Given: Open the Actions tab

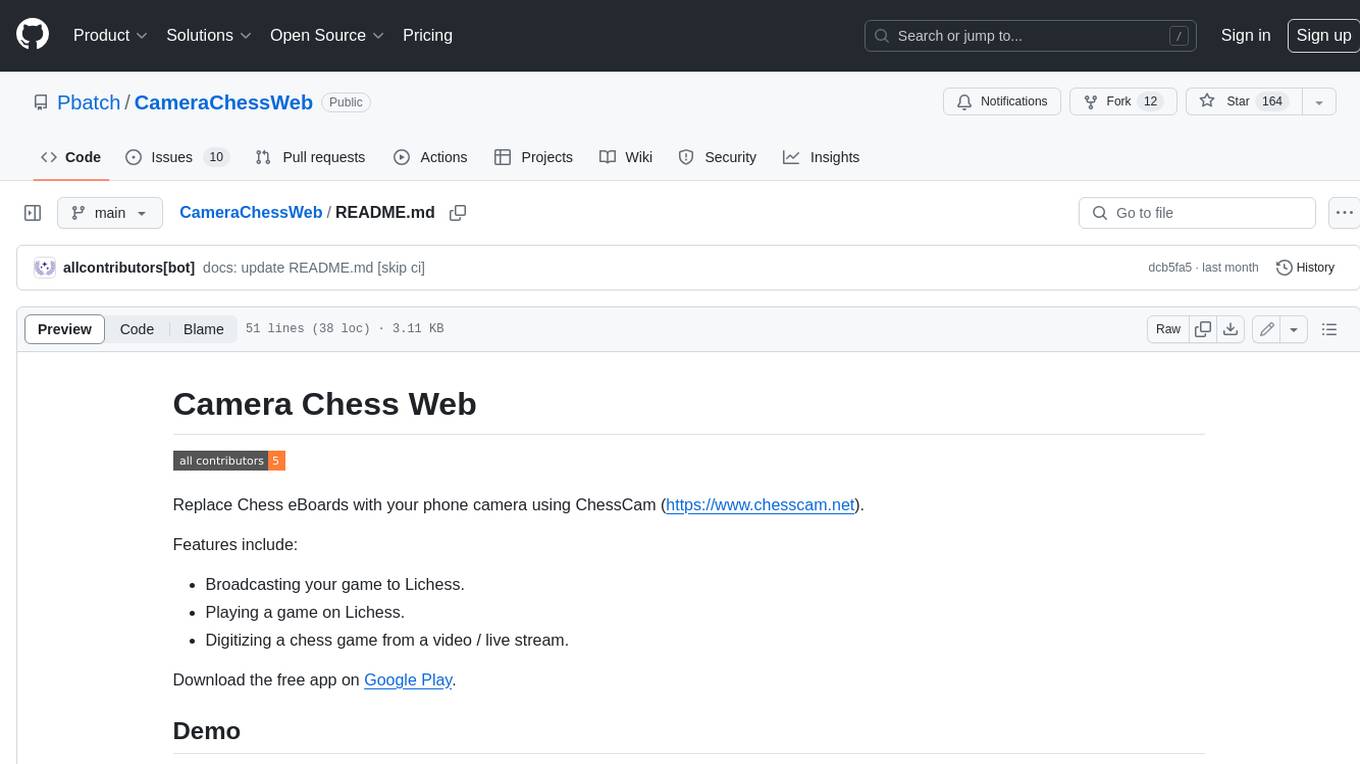Looking at the screenshot, I should point(430,157).
